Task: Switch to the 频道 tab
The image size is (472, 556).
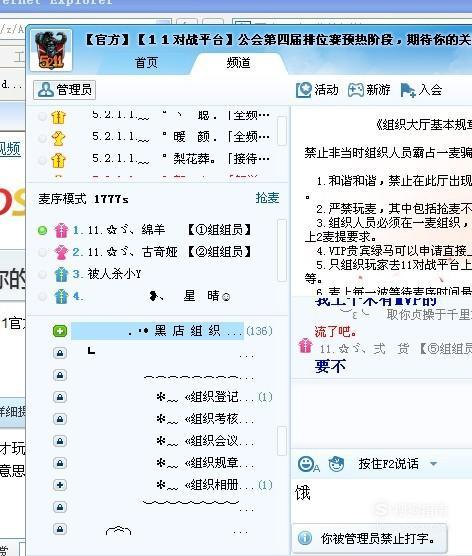Action: pyautogui.click(x=238, y=63)
